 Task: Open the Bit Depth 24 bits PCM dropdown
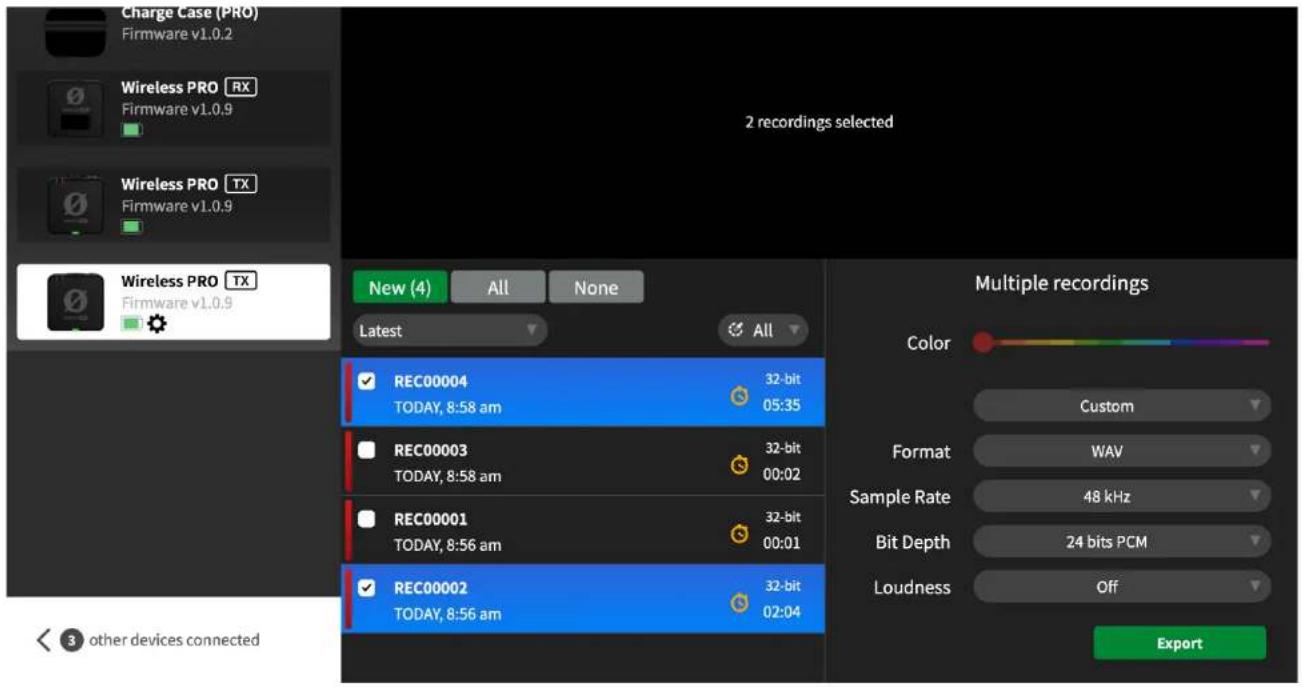[x=1121, y=542]
